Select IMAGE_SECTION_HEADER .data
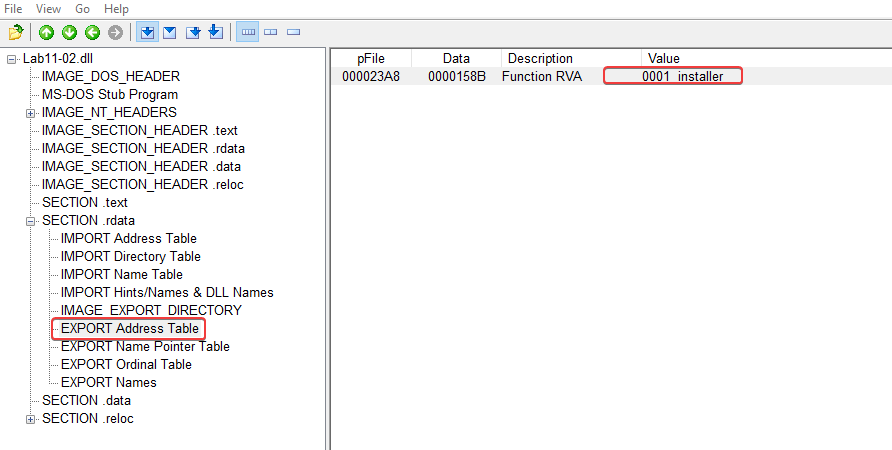 coord(141,166)
